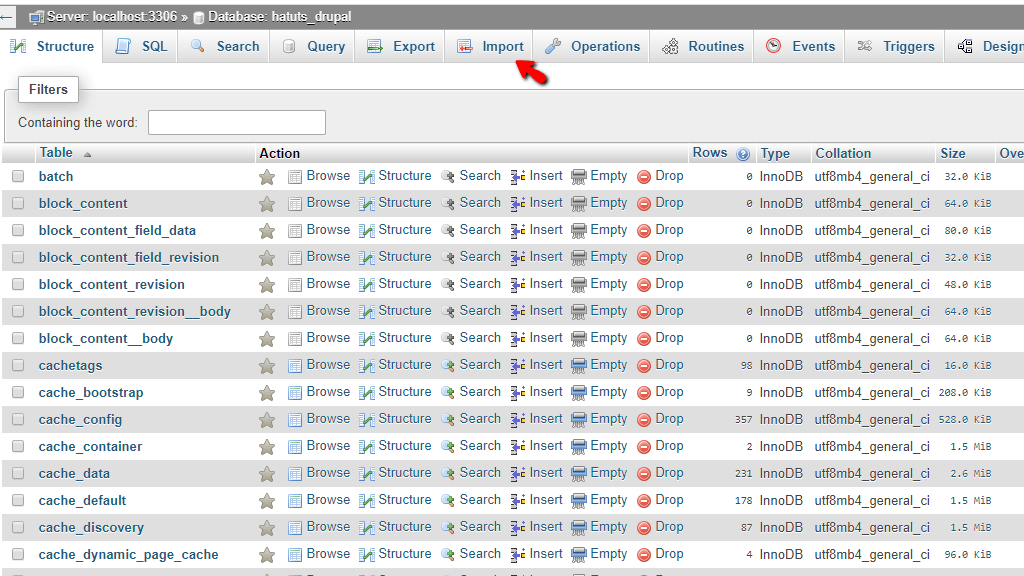
Task: Switch to the Structure tab
Action: [51, 46]
